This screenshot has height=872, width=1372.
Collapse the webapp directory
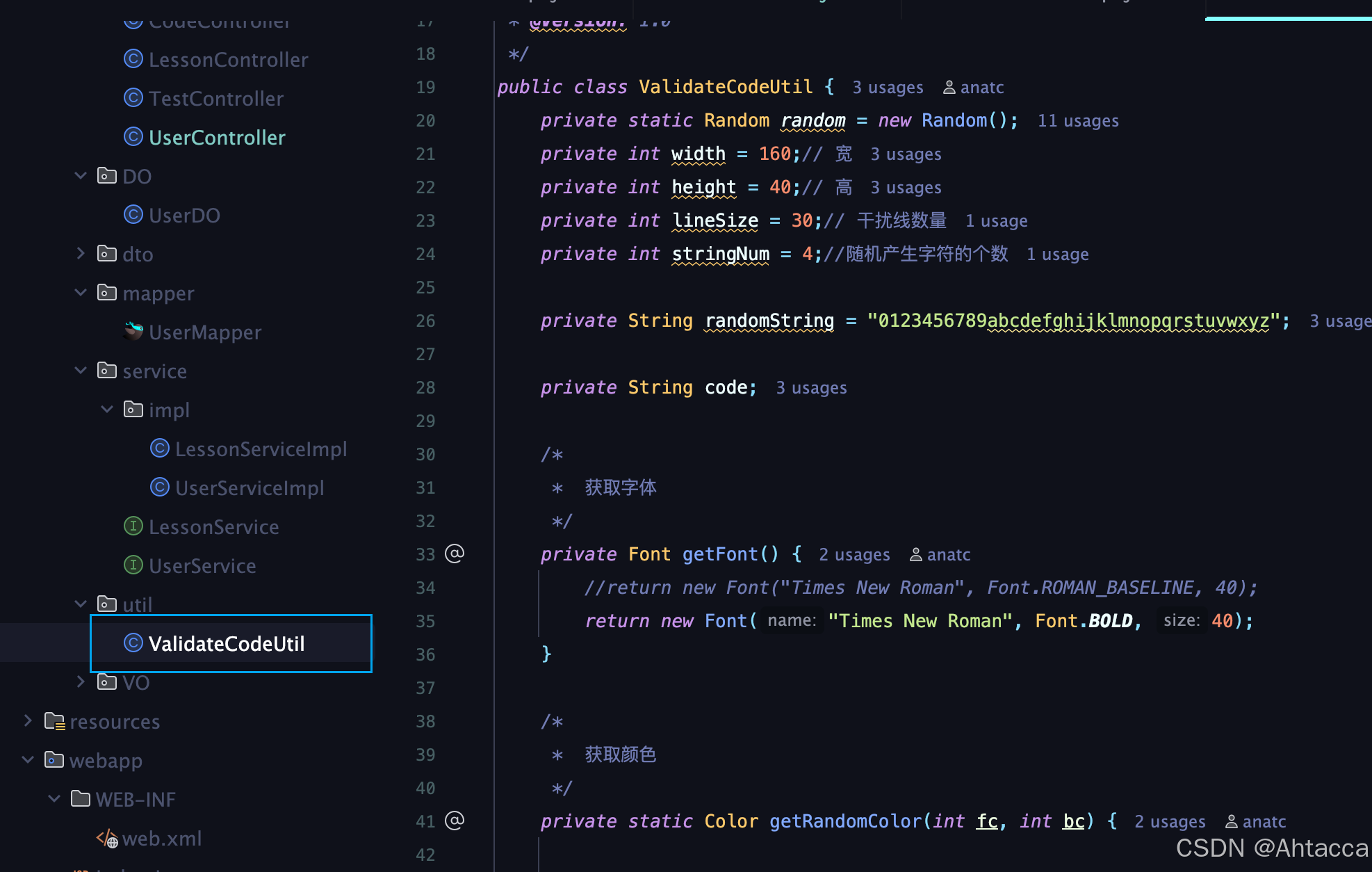pyautogui.click(x=28, y=760)
